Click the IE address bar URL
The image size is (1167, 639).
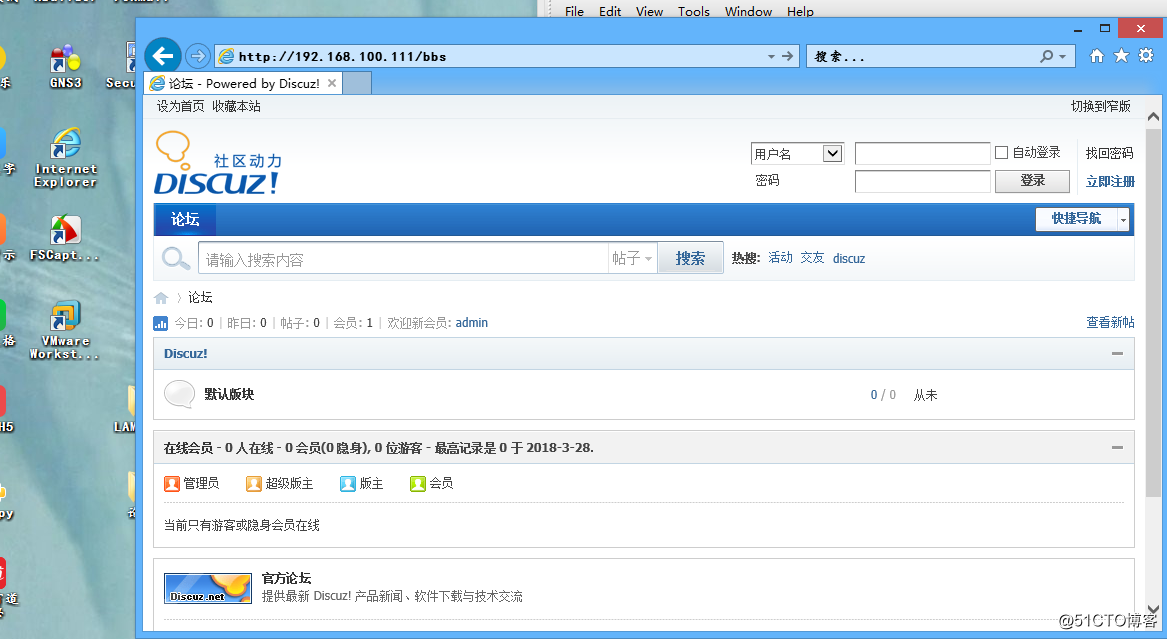point(342,57)
